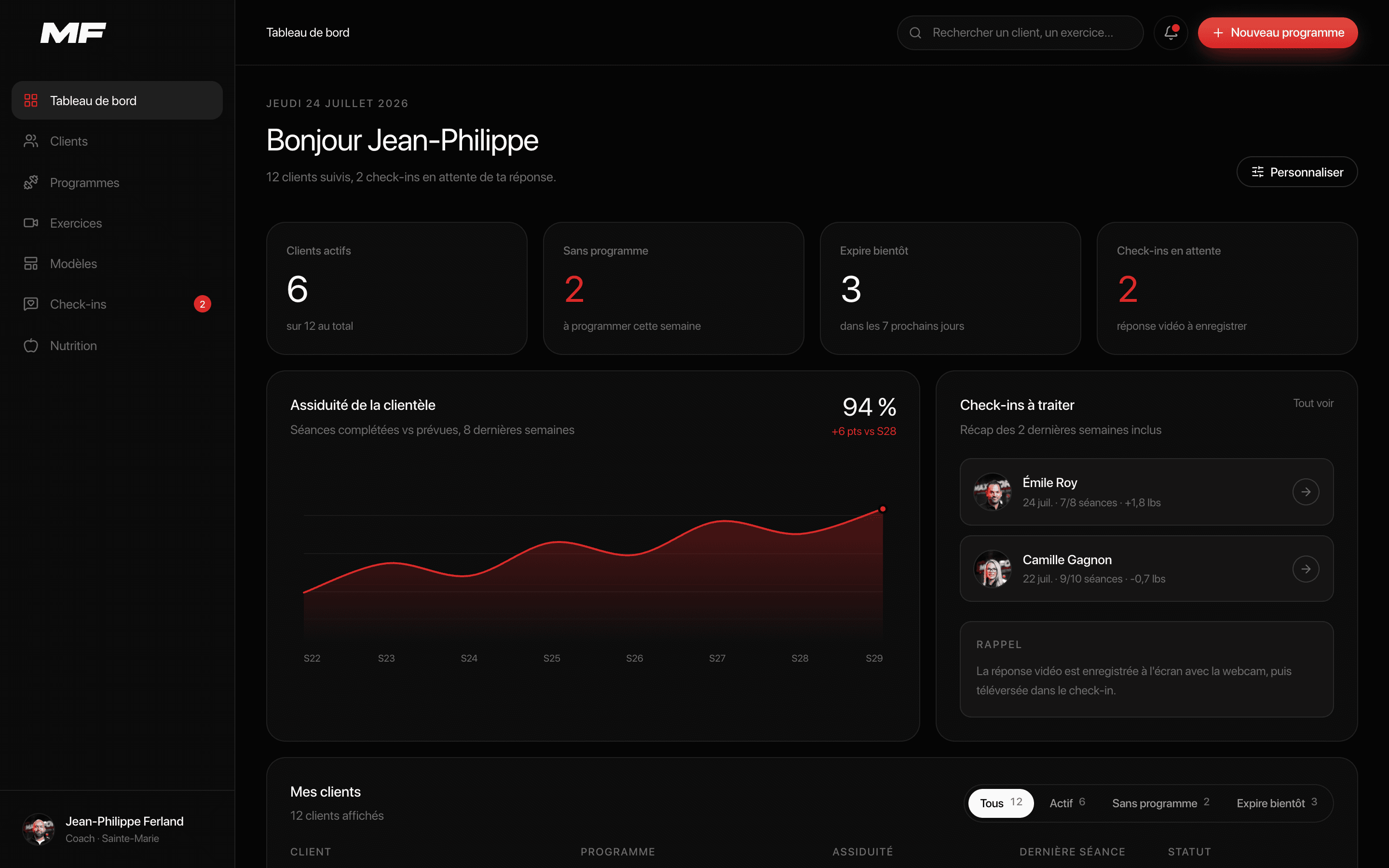
Task: Click the Personnaliser button
Action: click(1297, 172)
